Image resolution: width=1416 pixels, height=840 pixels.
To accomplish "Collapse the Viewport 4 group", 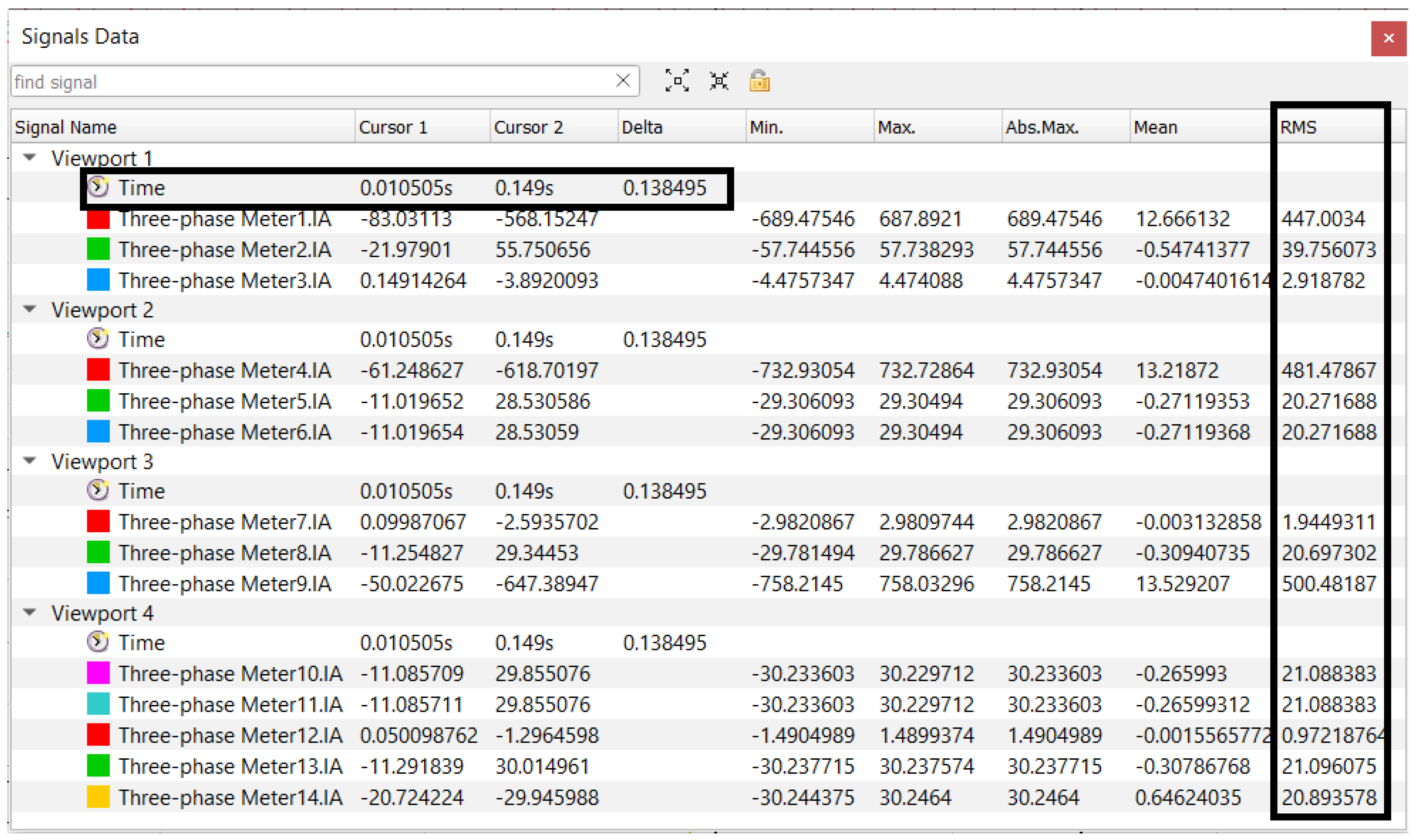I will pos(30,612).
